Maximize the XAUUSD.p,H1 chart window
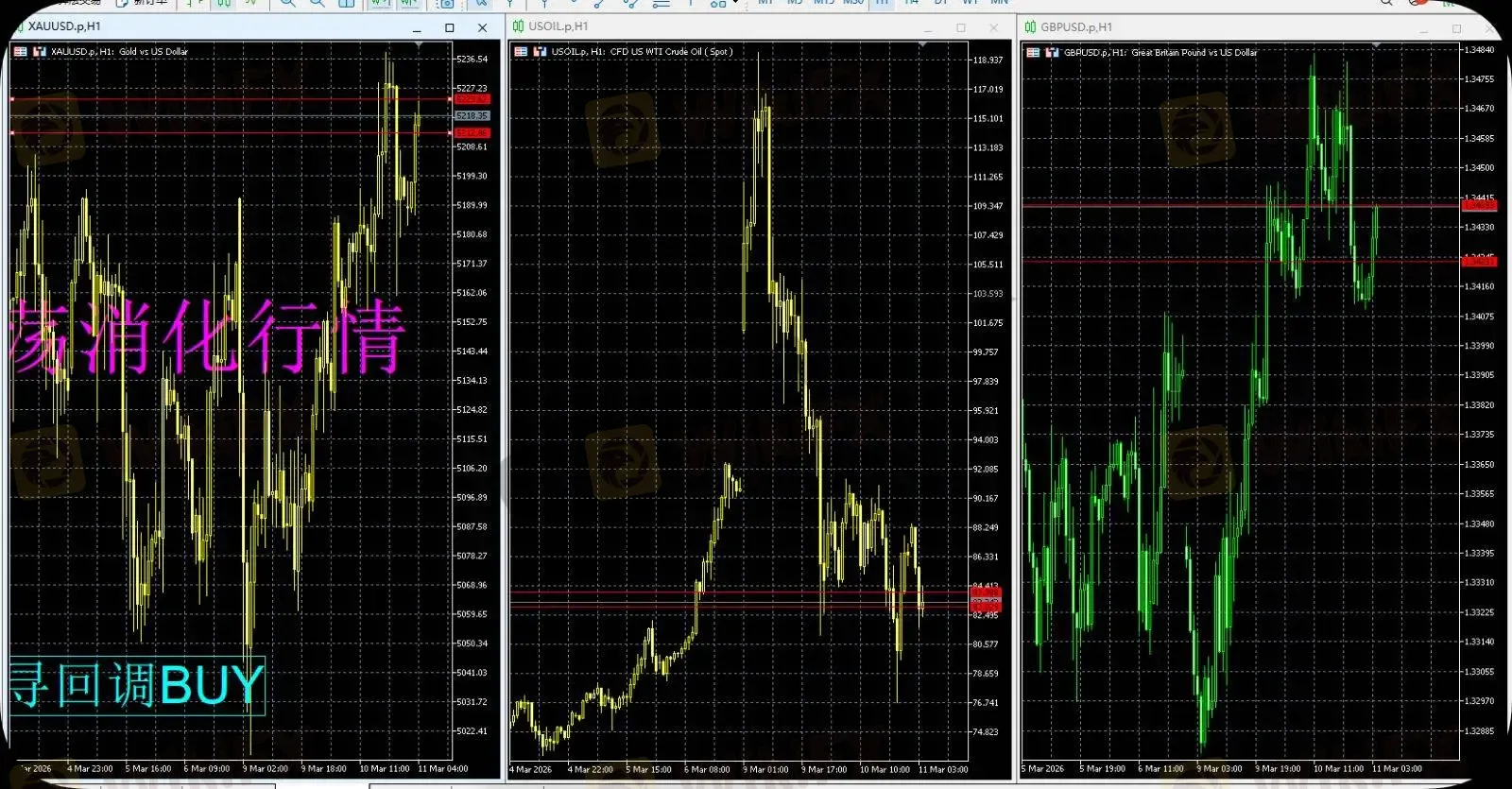 [450, 28]
